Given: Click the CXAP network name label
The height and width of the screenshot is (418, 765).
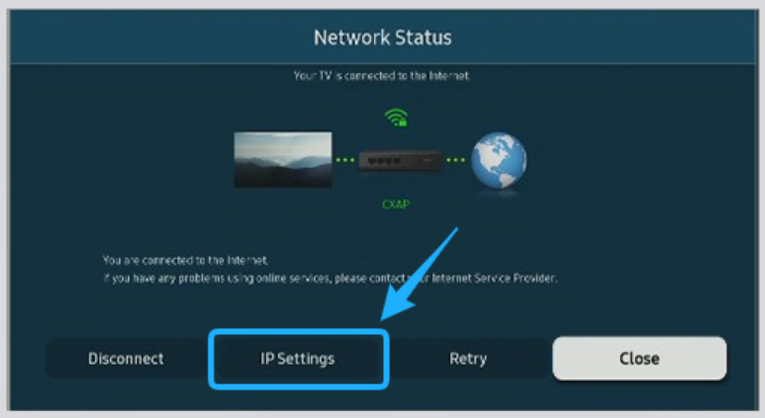Looking at the screenshot, I should [396, 204].
